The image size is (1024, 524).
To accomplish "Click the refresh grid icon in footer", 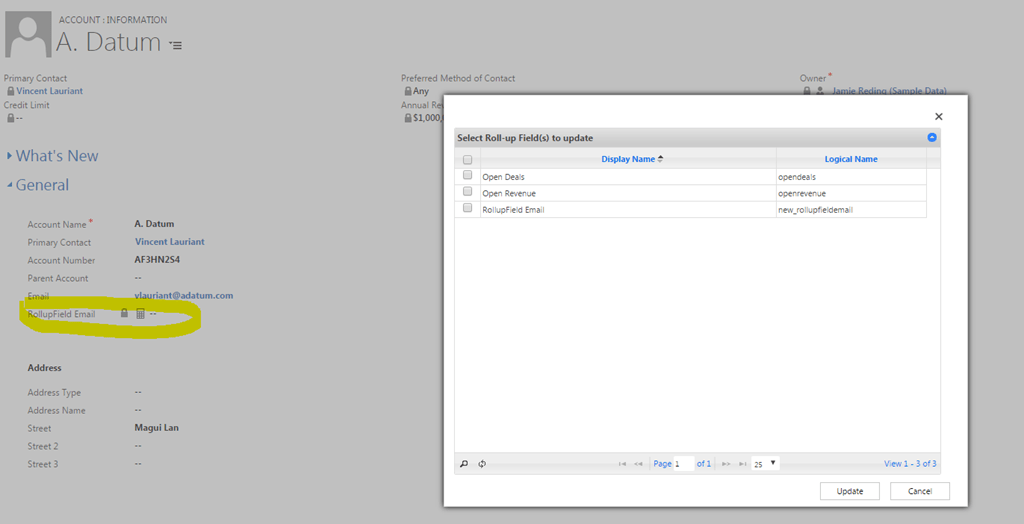I will tap(482, 464).
